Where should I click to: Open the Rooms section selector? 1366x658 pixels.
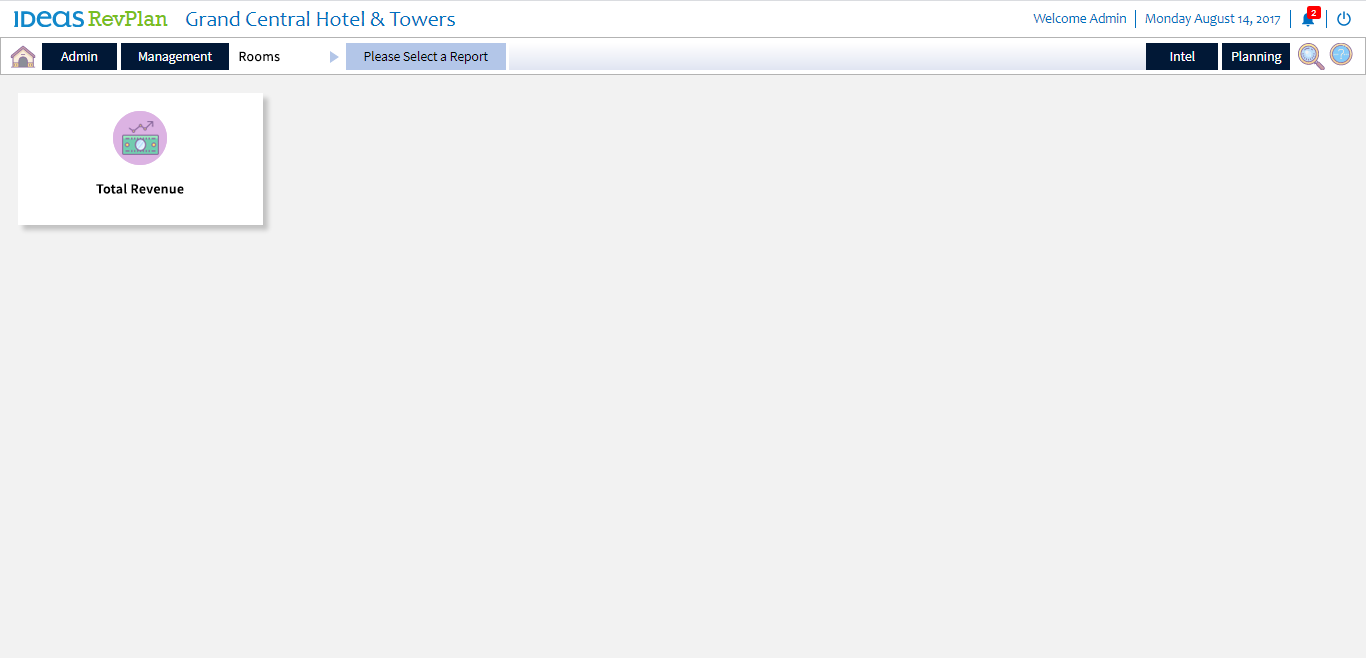coord(259,57)
